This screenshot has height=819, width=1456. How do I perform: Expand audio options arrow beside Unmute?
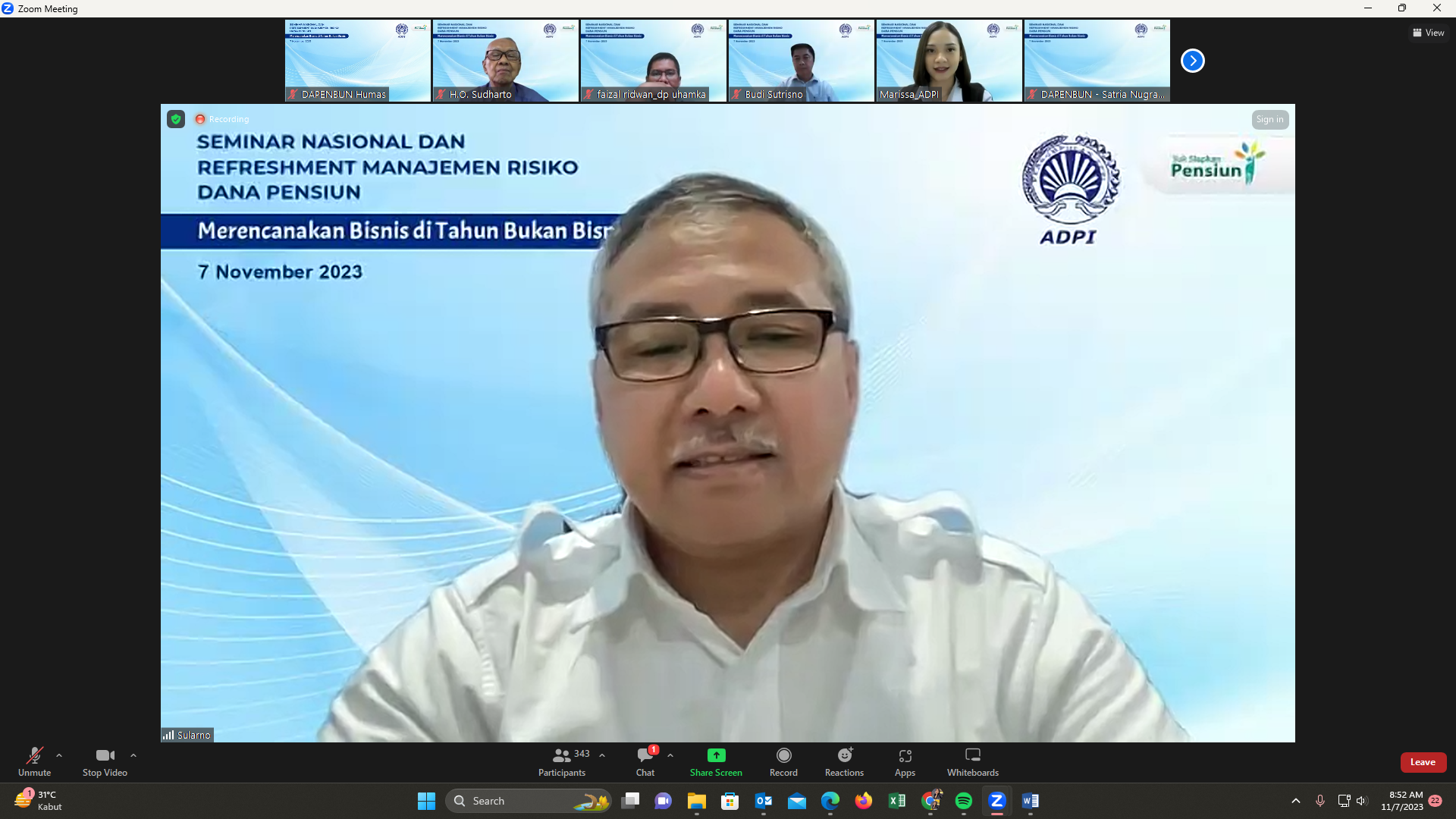click(59, 755)
